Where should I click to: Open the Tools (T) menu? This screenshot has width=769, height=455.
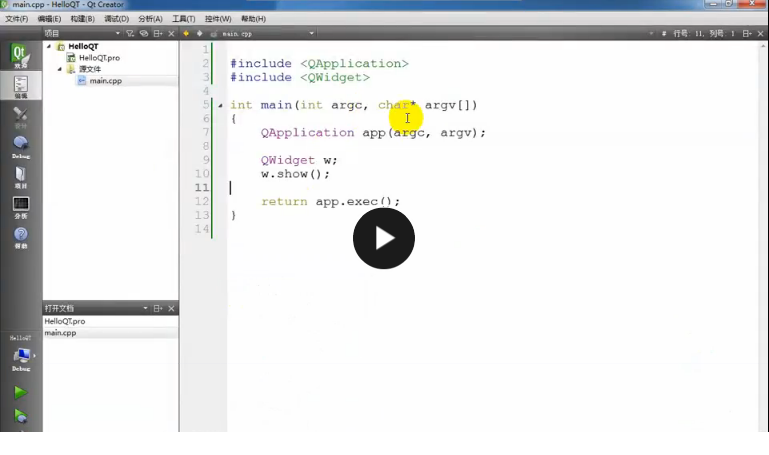(x=183, y=19)
